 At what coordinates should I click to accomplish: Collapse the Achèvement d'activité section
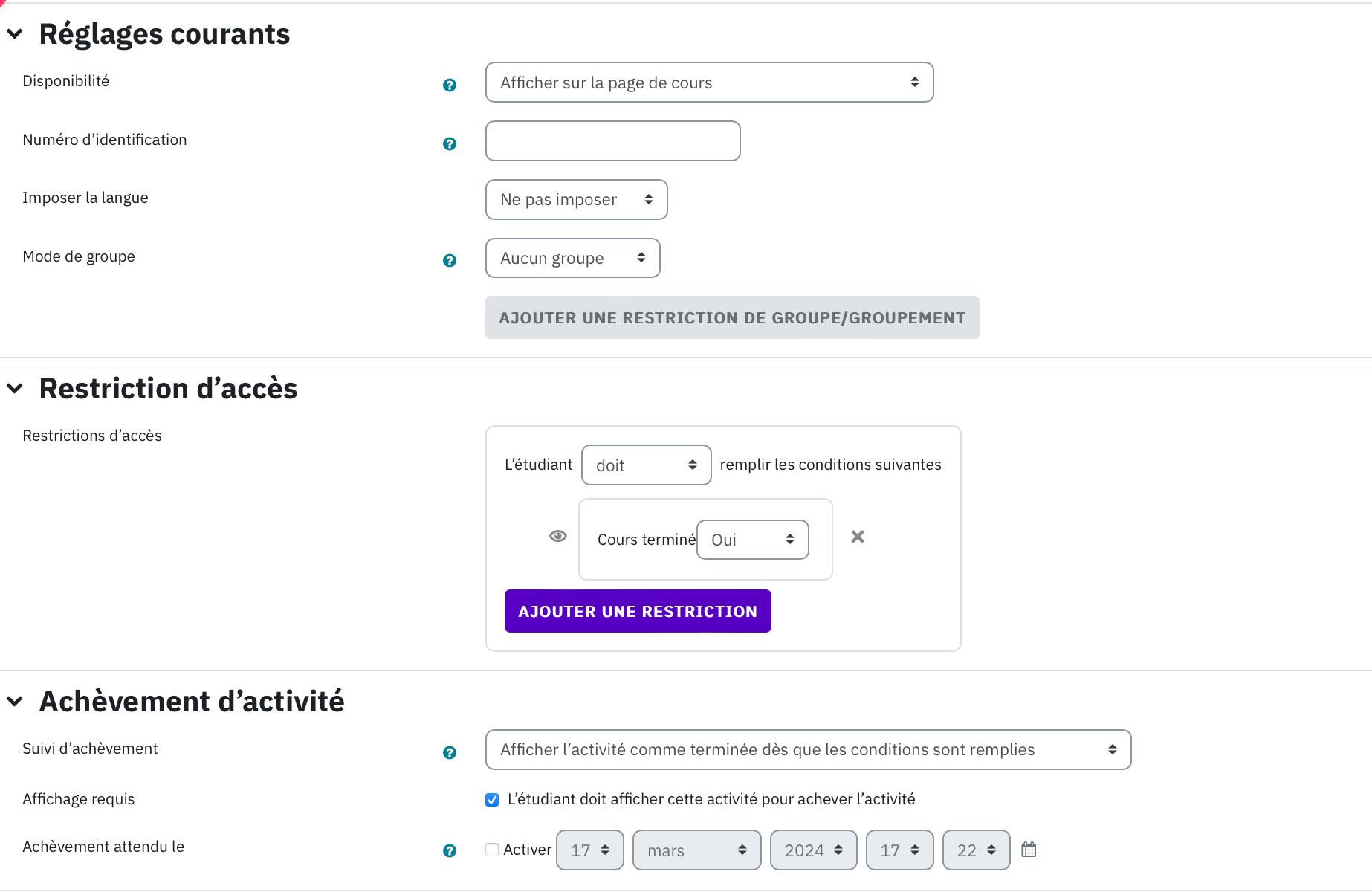pyautogui.click(x=15, y=701)
